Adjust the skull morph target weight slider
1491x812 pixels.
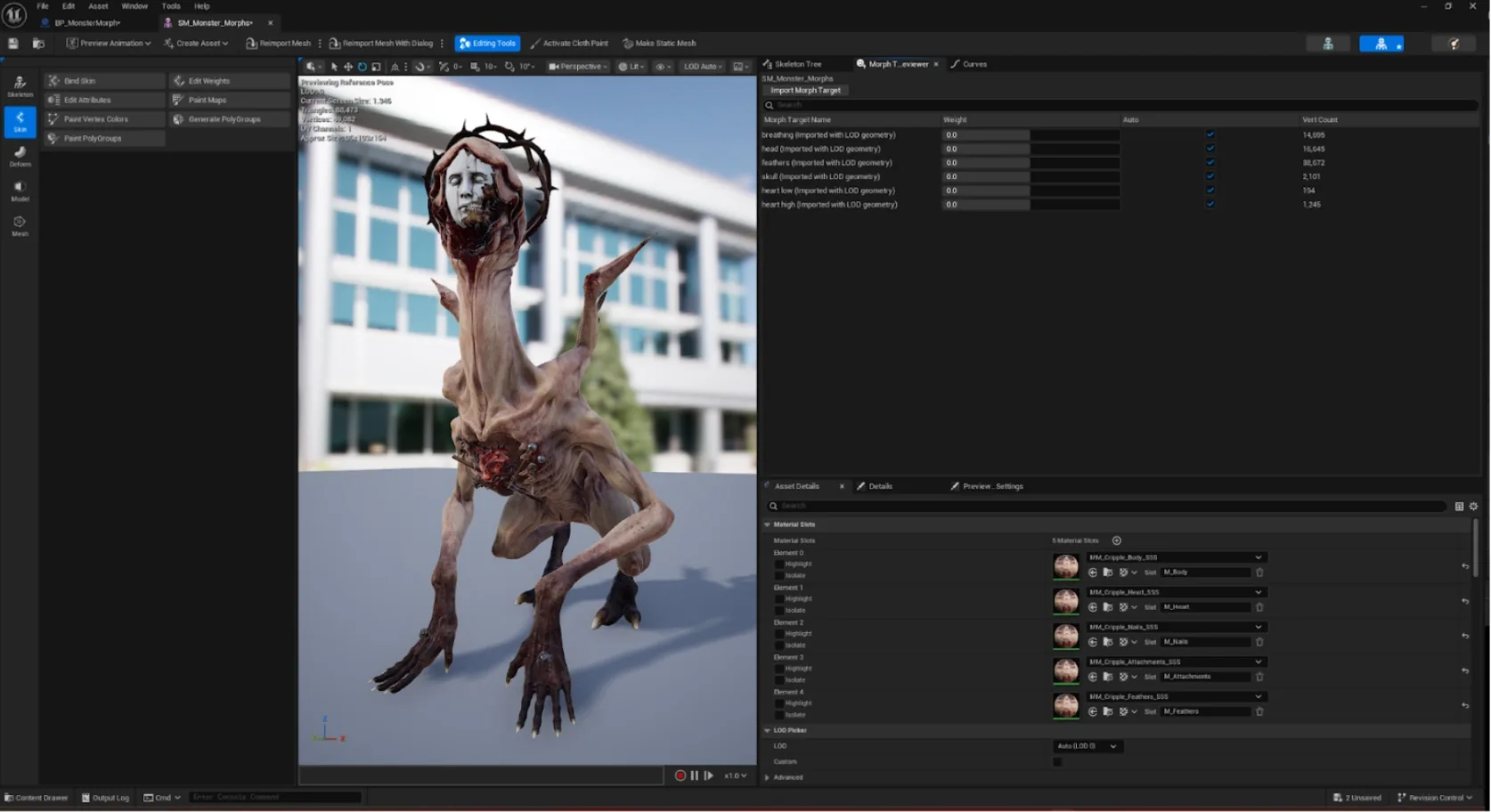tap(1031, 177)
